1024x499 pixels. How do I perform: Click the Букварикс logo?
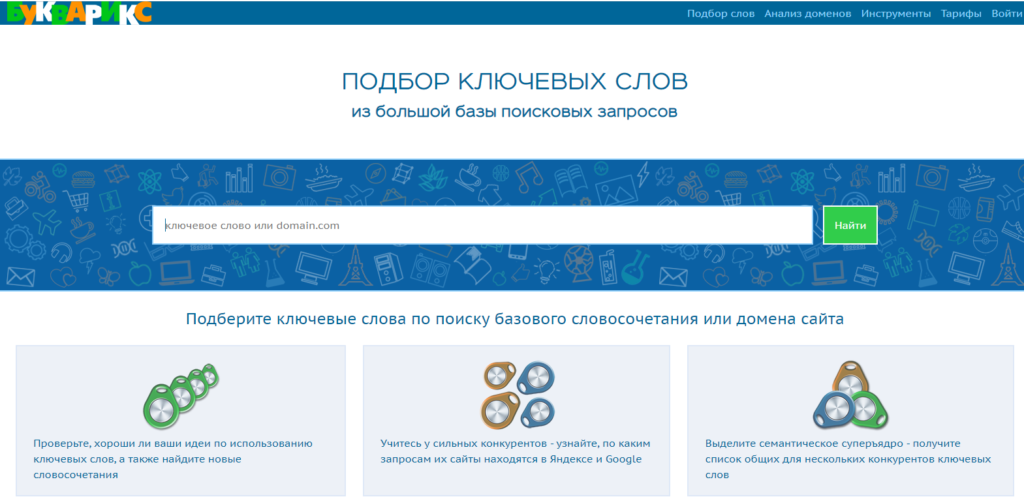point(78,13)
